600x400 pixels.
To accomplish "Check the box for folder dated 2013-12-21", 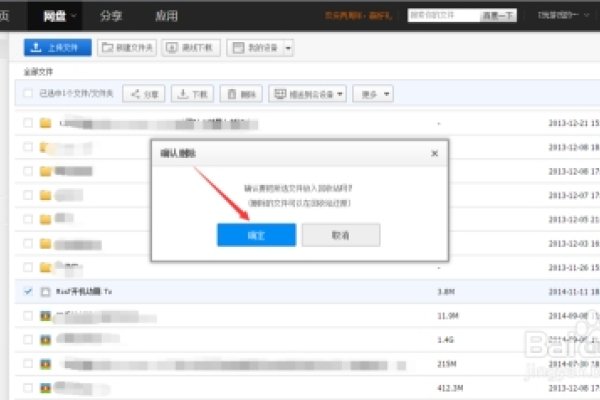I will pyautogui.click(x=28, y=123).
